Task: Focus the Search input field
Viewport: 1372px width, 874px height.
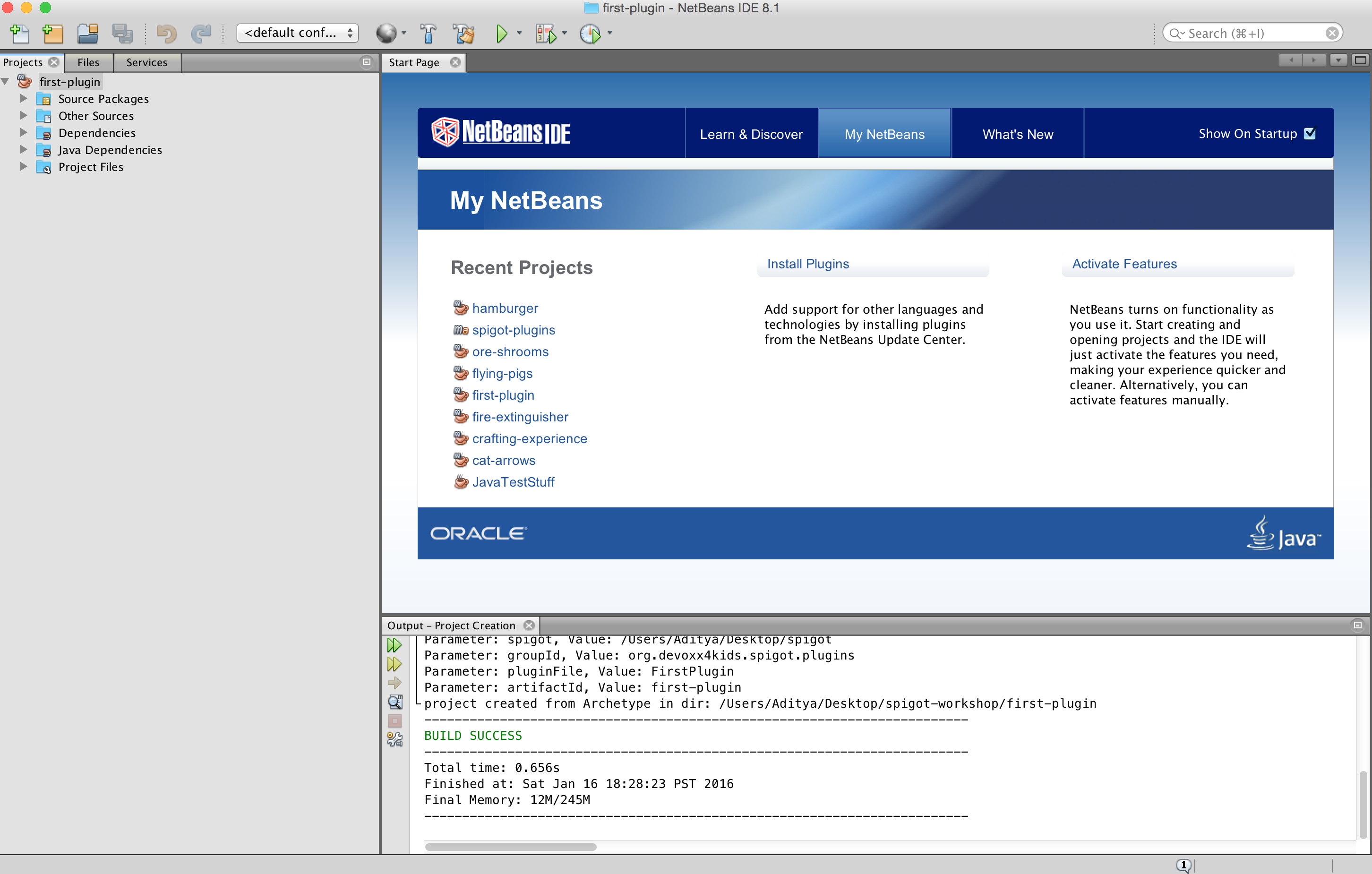Action: 1252,33
